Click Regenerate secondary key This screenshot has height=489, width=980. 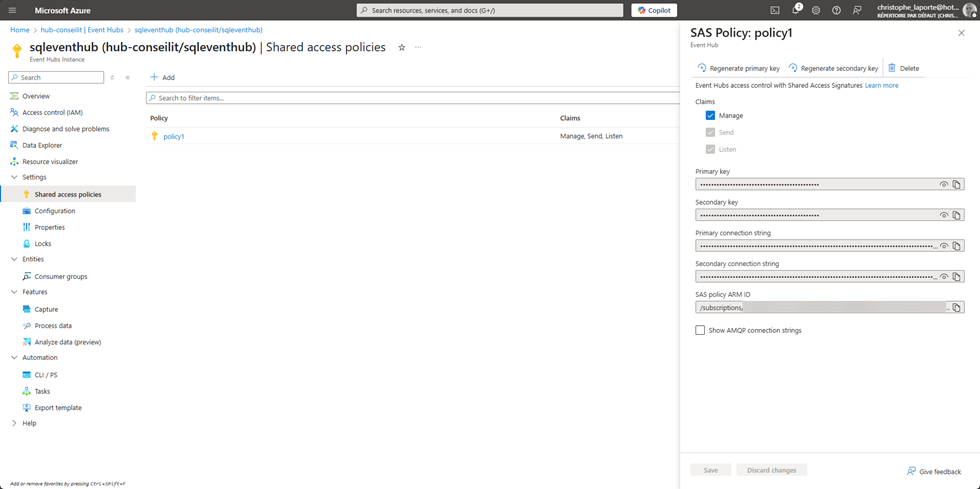pyautogui.click(x=833, y=68)
